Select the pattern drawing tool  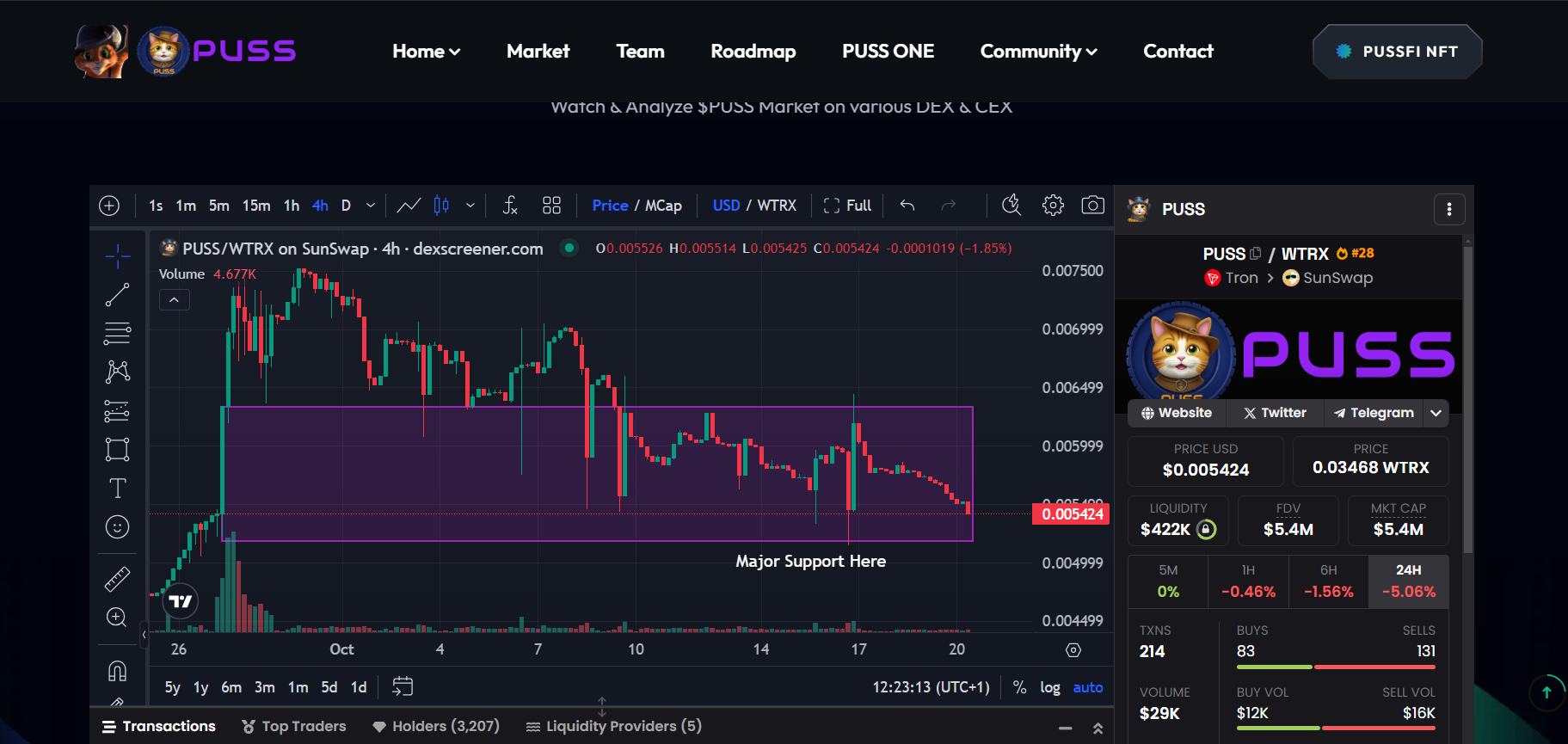(x=118, y=372)
